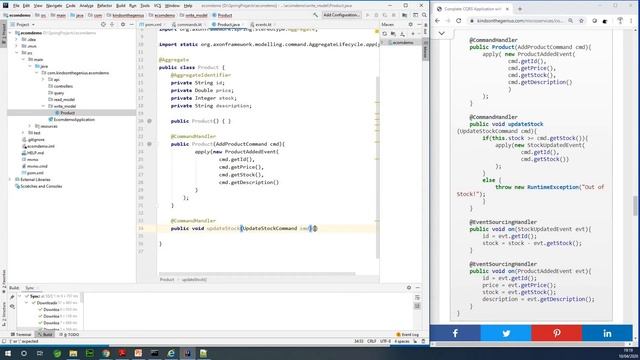
Task: Share the article on LinkedIn
Action: (x=607, y=333)
